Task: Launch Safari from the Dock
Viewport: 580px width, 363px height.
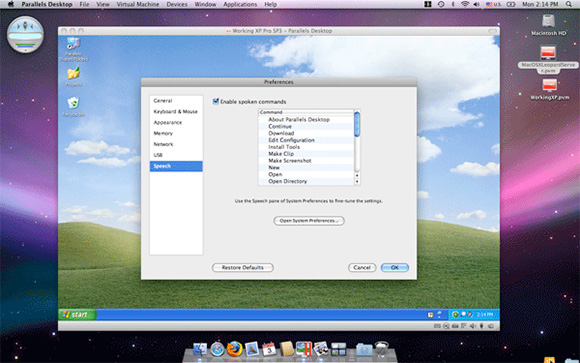Action: 217,349
